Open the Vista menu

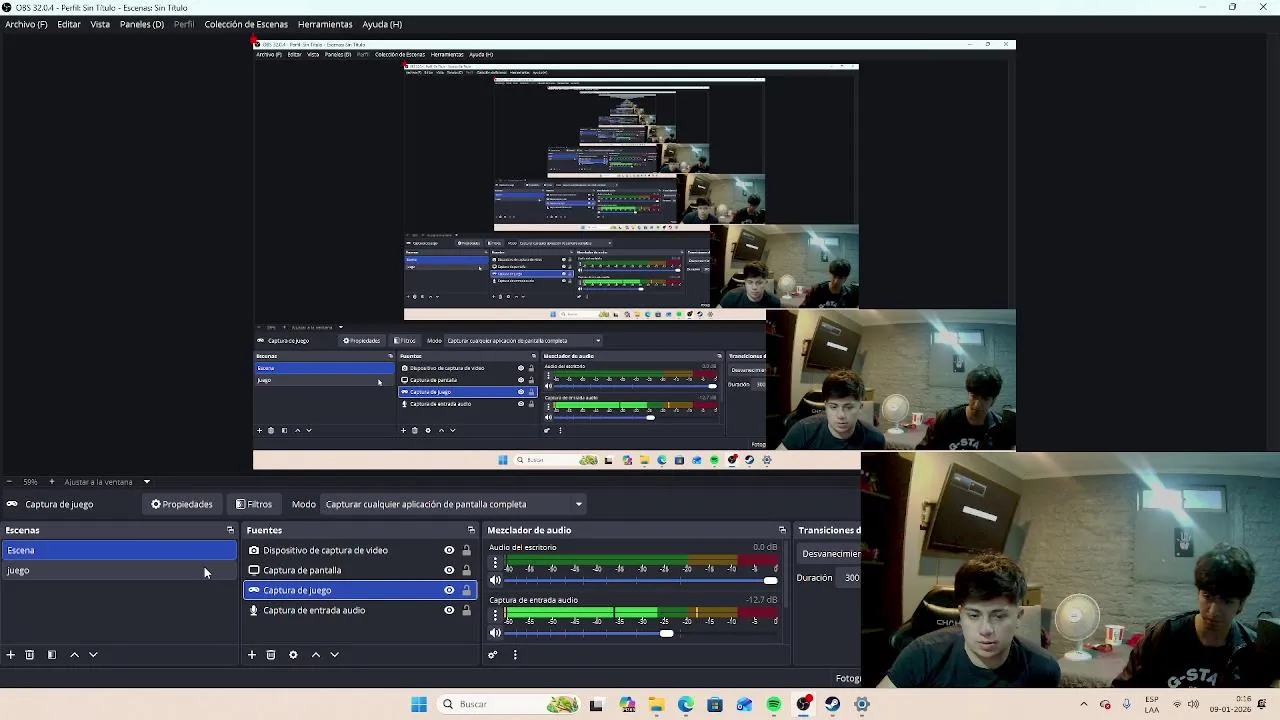click(x=100, y=24)
